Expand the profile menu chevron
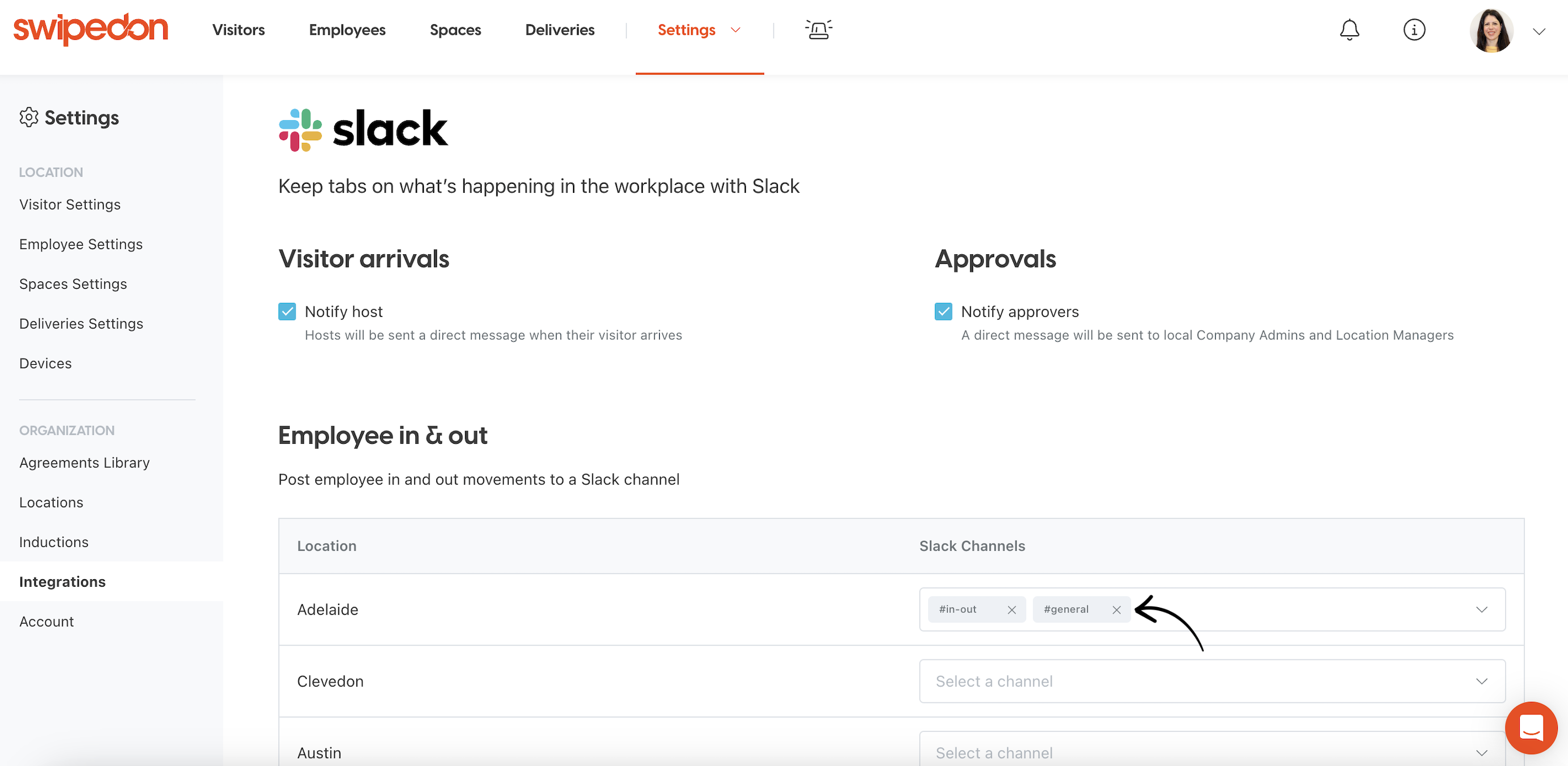This screenshot has height=766, width=1568. [x=1540, y=32]
